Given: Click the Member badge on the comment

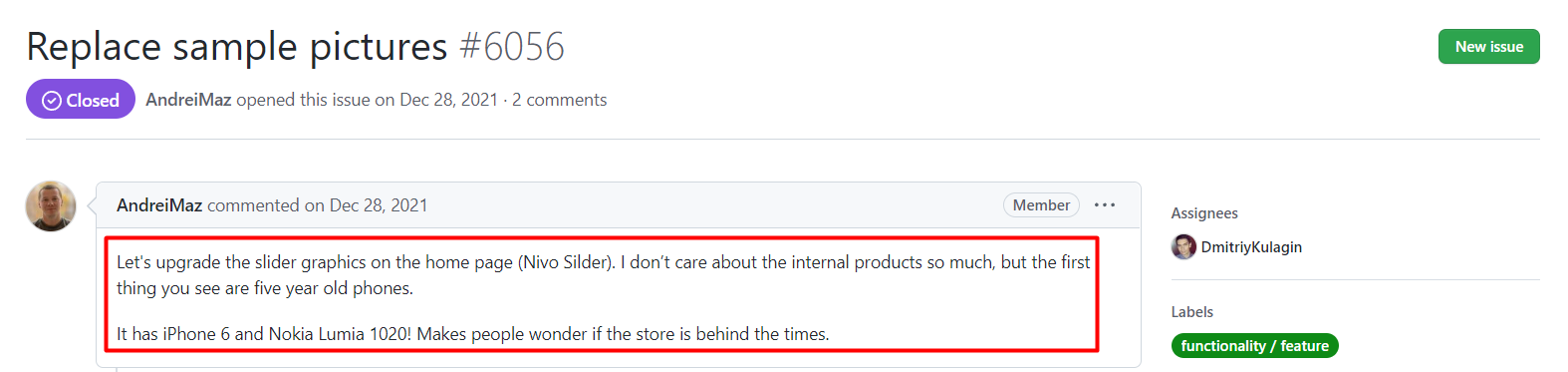Looking at the screenshot, I should [1041, 205].
